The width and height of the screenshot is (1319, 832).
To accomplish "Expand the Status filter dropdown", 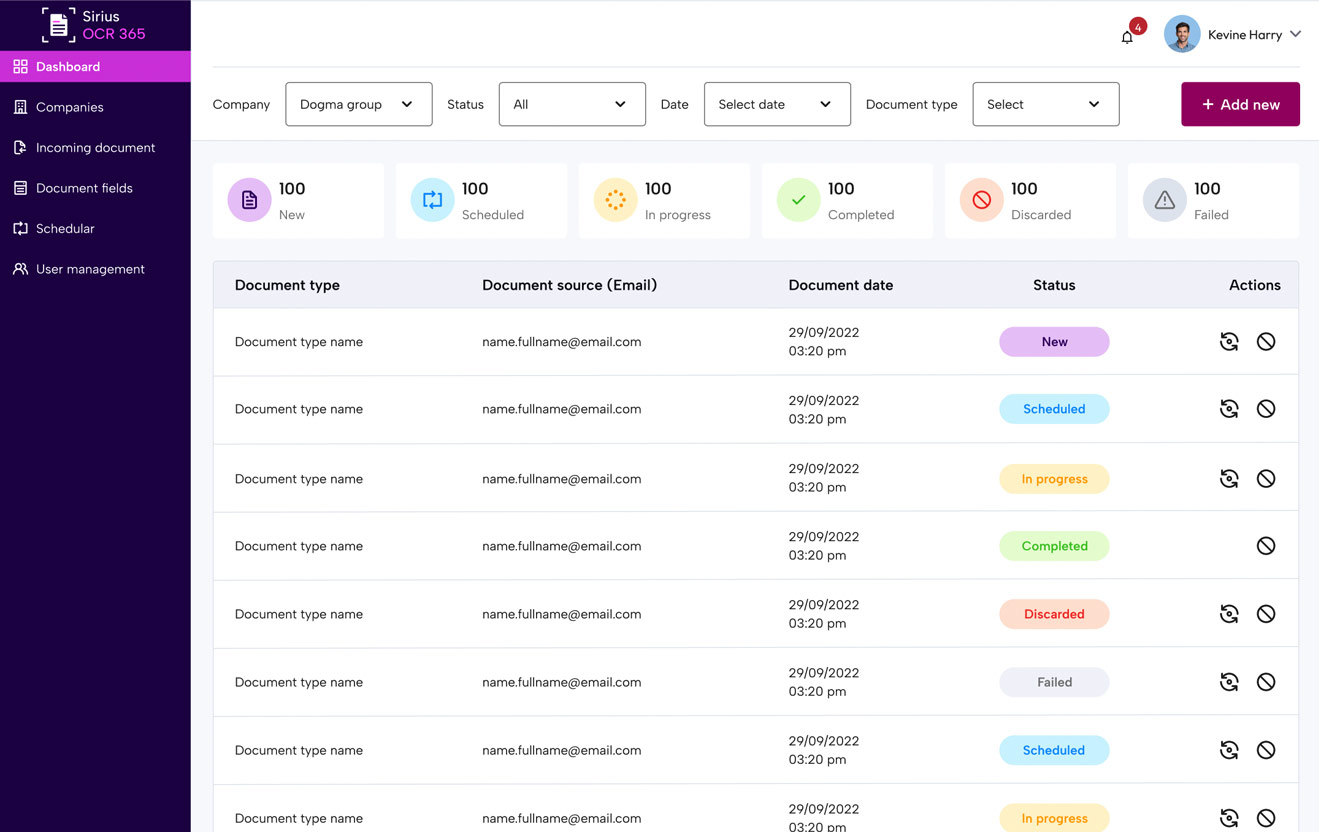I will point(571,104).
